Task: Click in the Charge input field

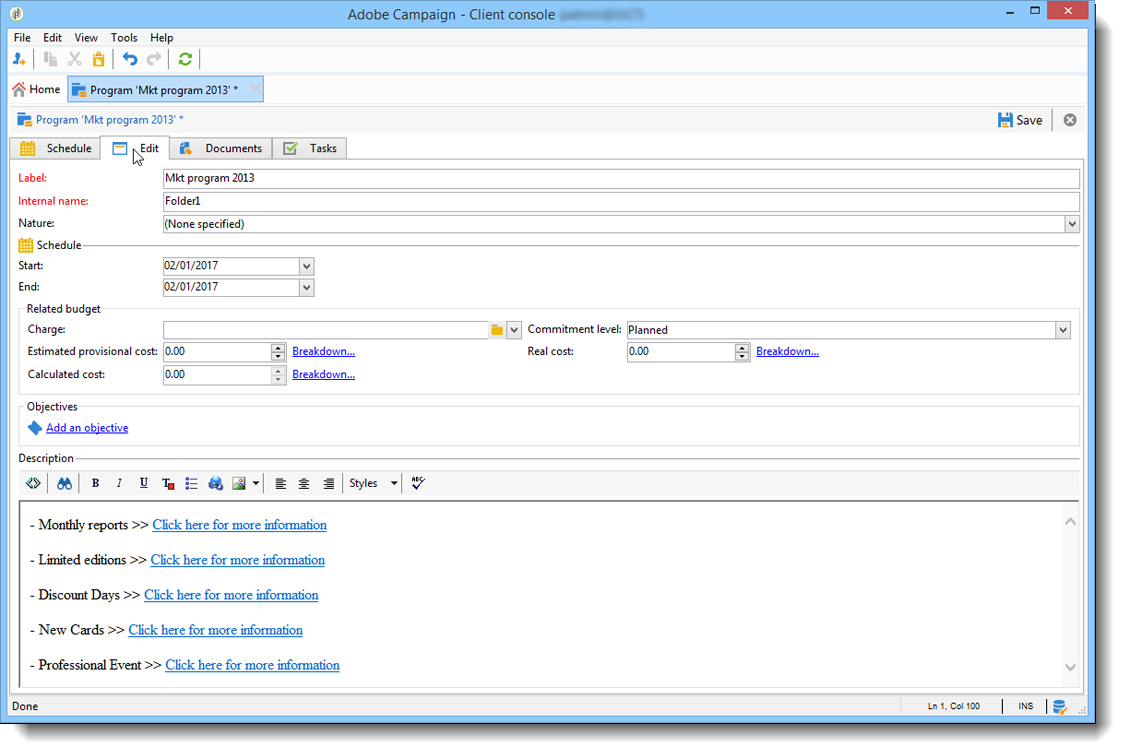Action: tap(325, 330)
